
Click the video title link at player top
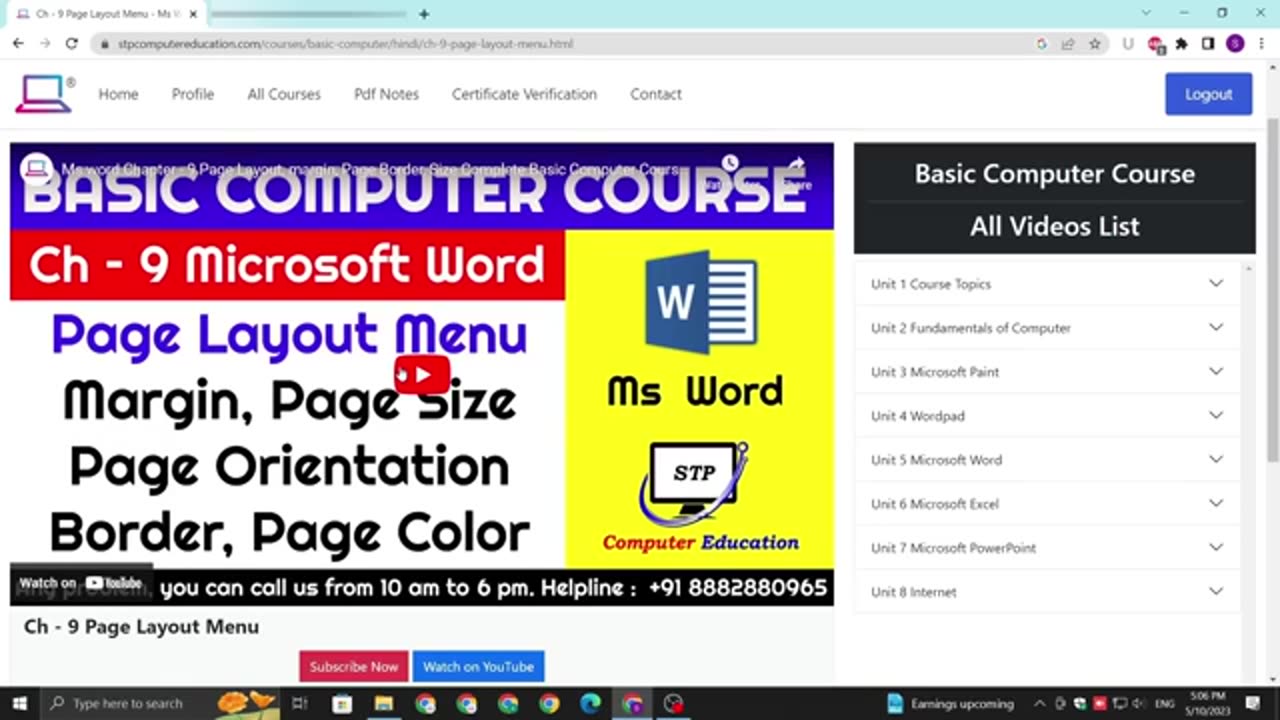coord(370,169)
